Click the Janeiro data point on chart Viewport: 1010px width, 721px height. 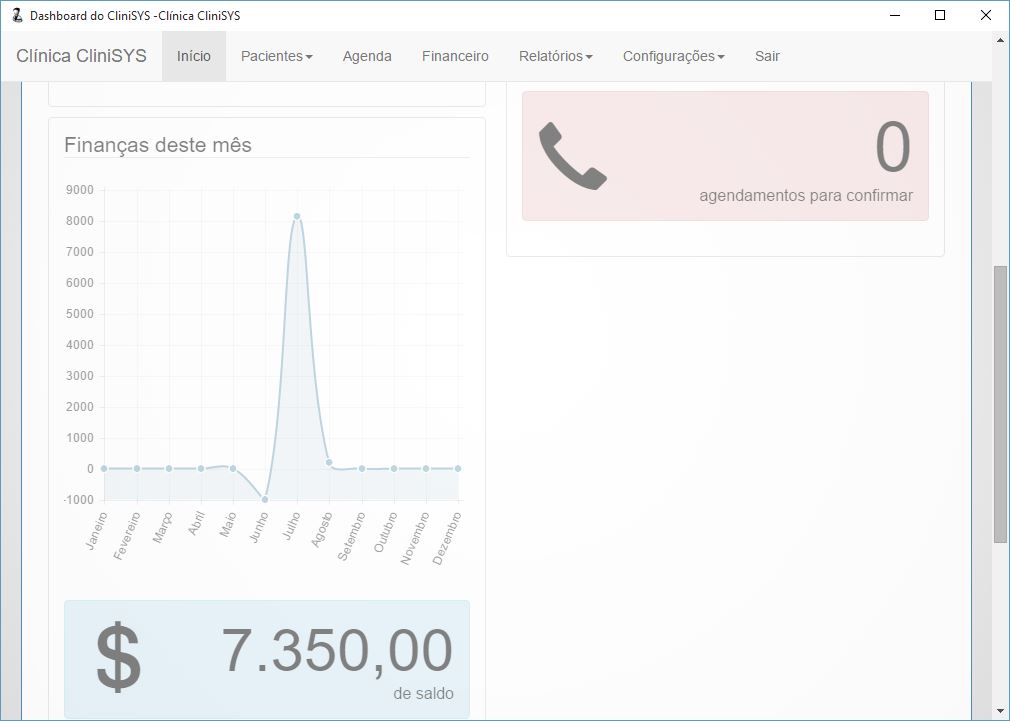104,468
